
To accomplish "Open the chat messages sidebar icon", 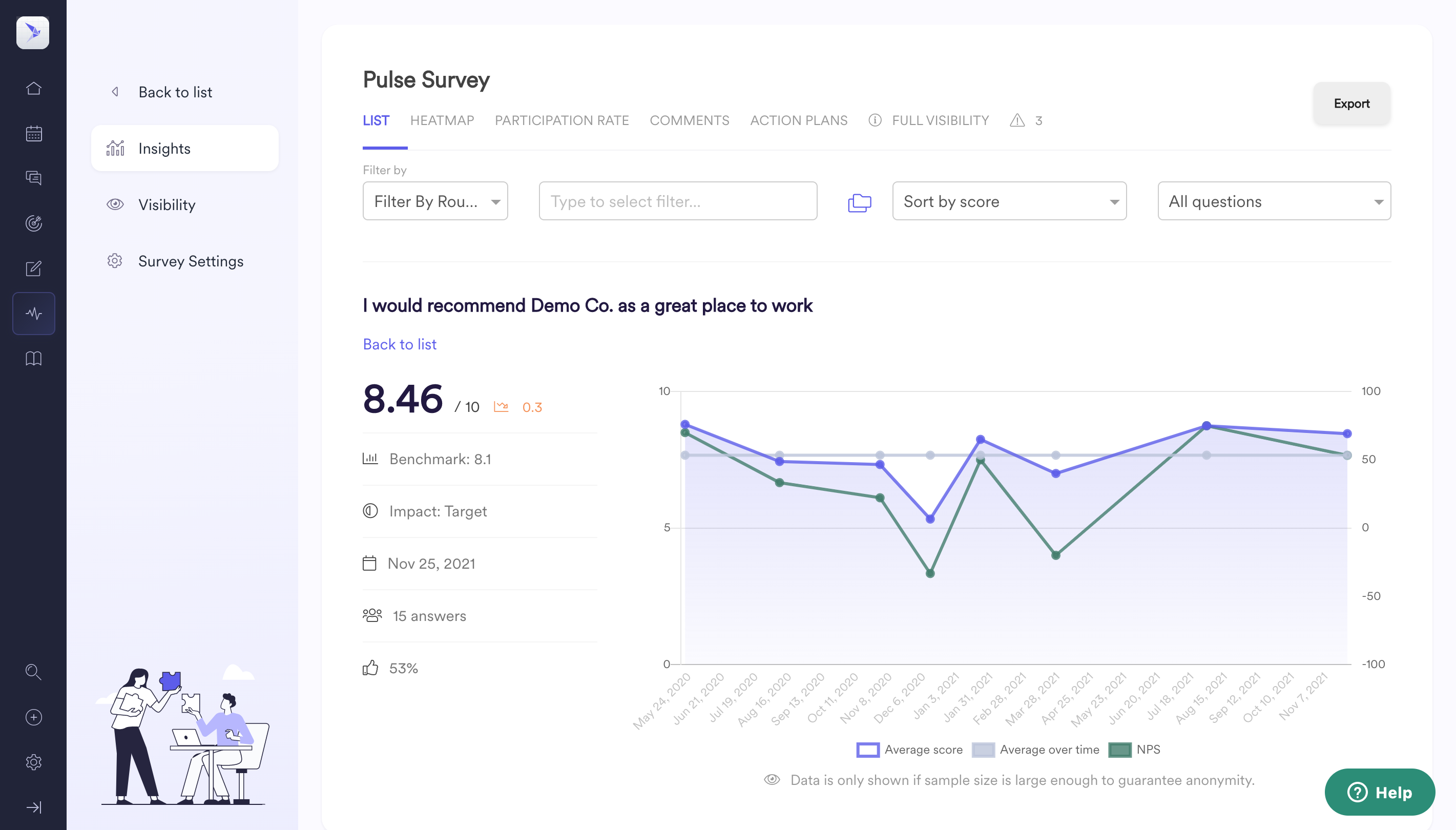I will click(34, 178).
